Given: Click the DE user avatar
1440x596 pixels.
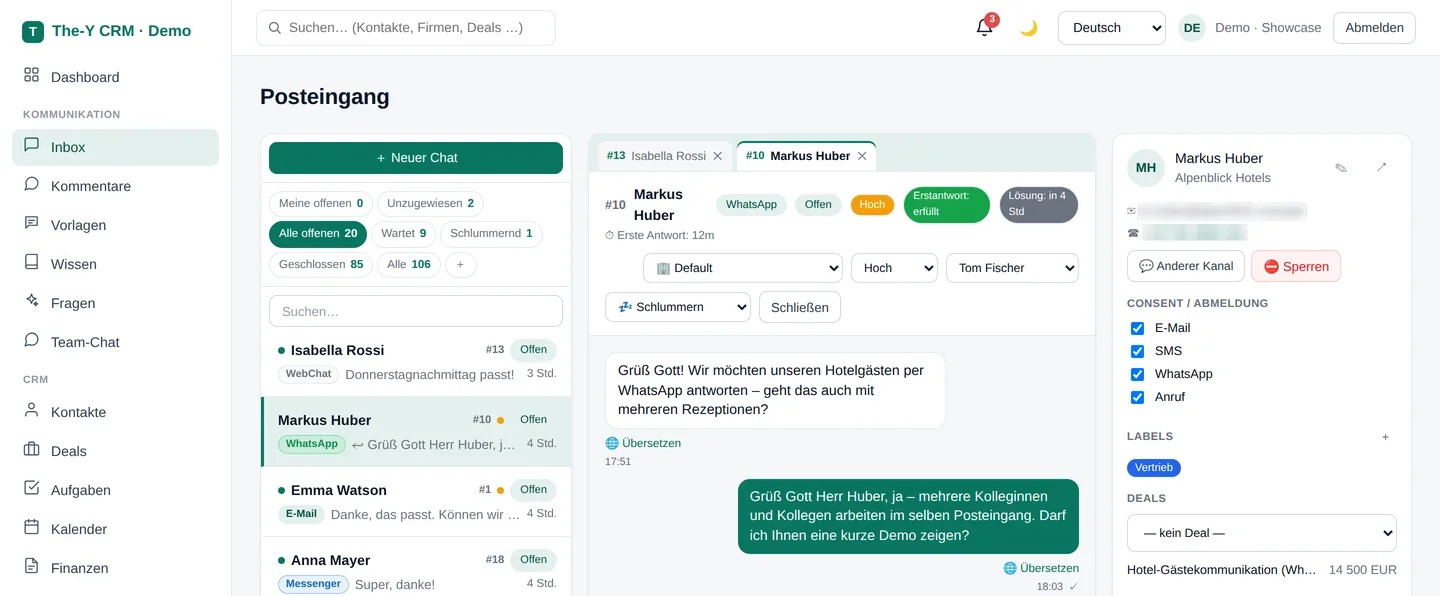Looking at the screenshot, I should (1192, 28).
